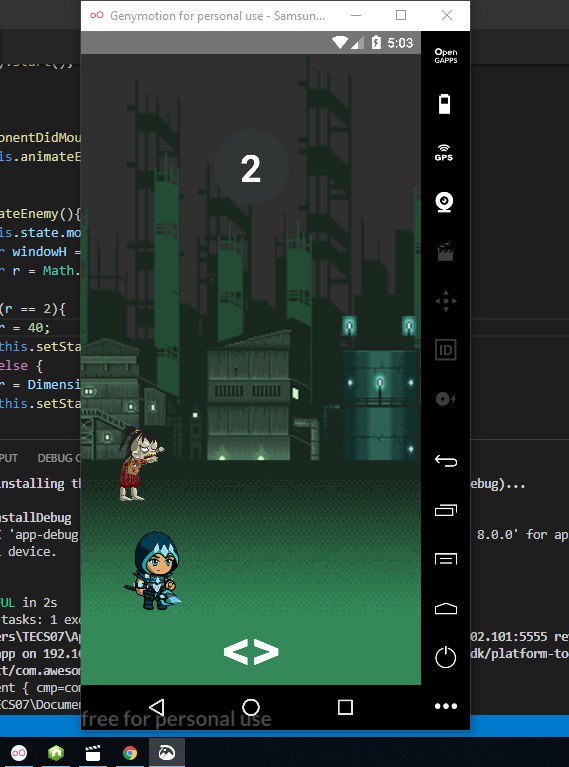Maximize the Genymotion emulator window

point(401,15)
